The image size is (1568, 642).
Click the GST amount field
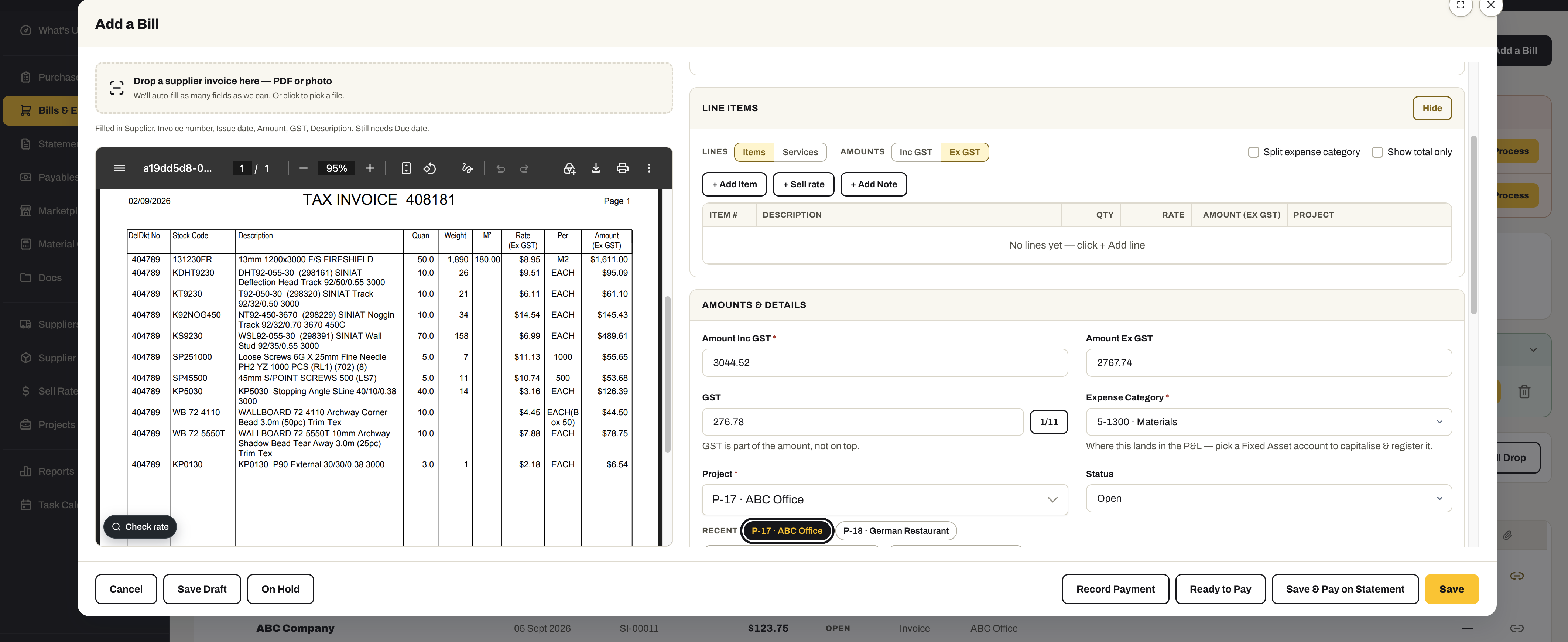click(863, 421)
